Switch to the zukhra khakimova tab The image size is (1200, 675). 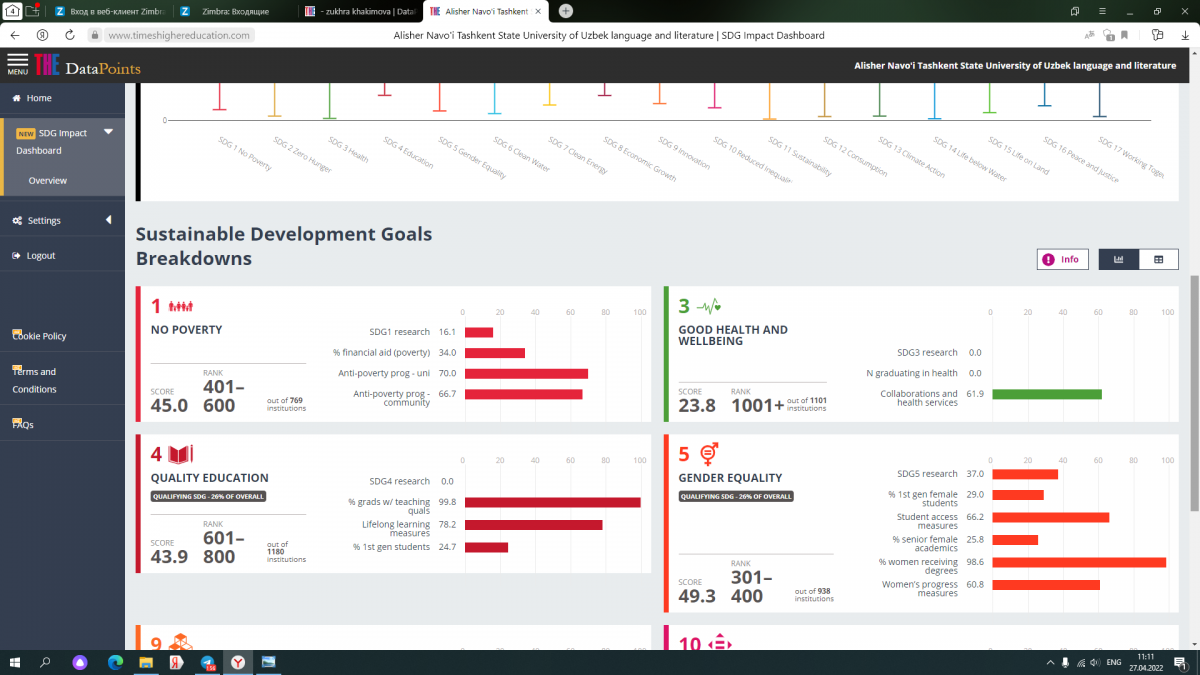point(360,11)
